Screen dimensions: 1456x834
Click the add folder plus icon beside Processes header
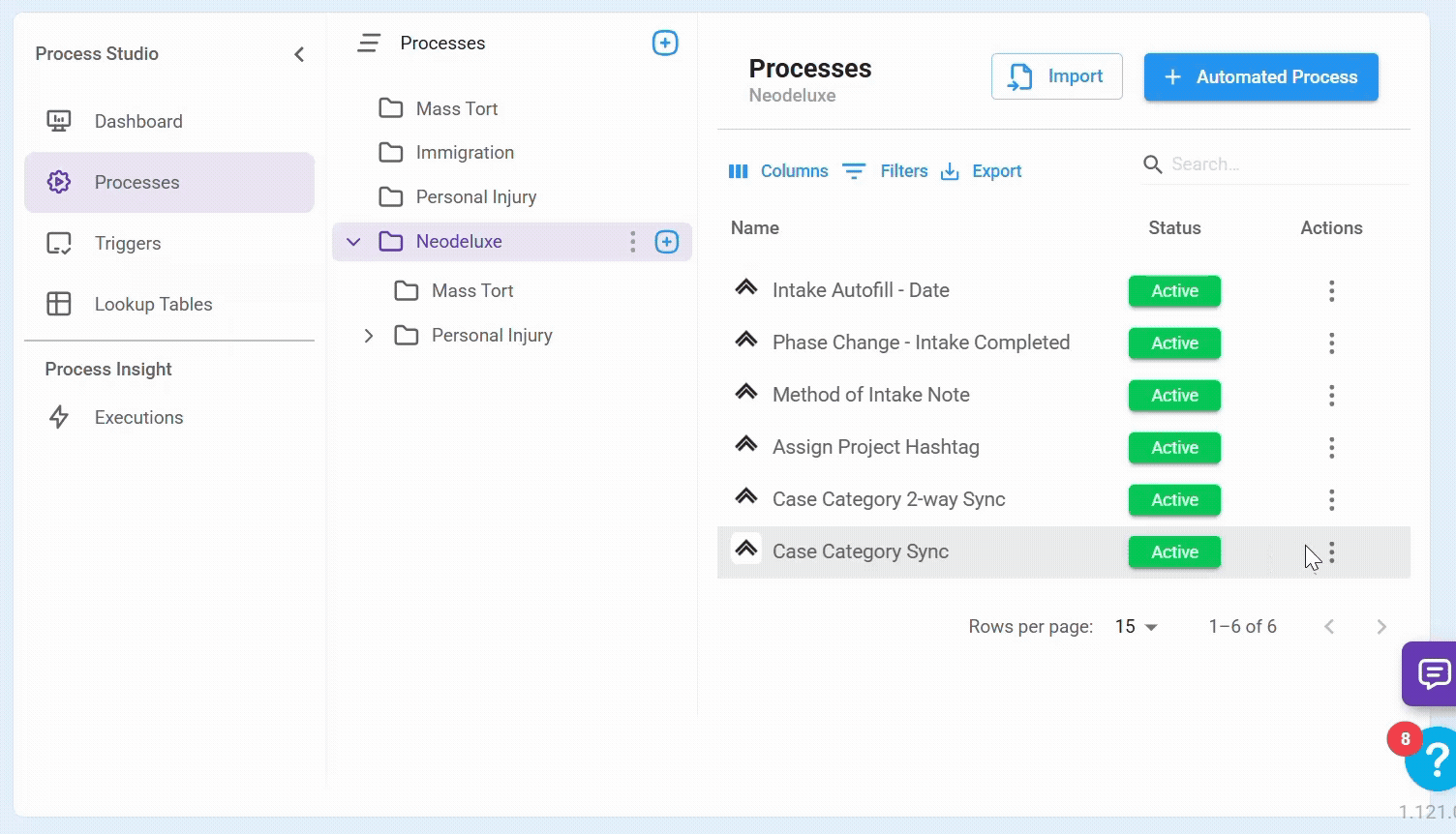665,44
